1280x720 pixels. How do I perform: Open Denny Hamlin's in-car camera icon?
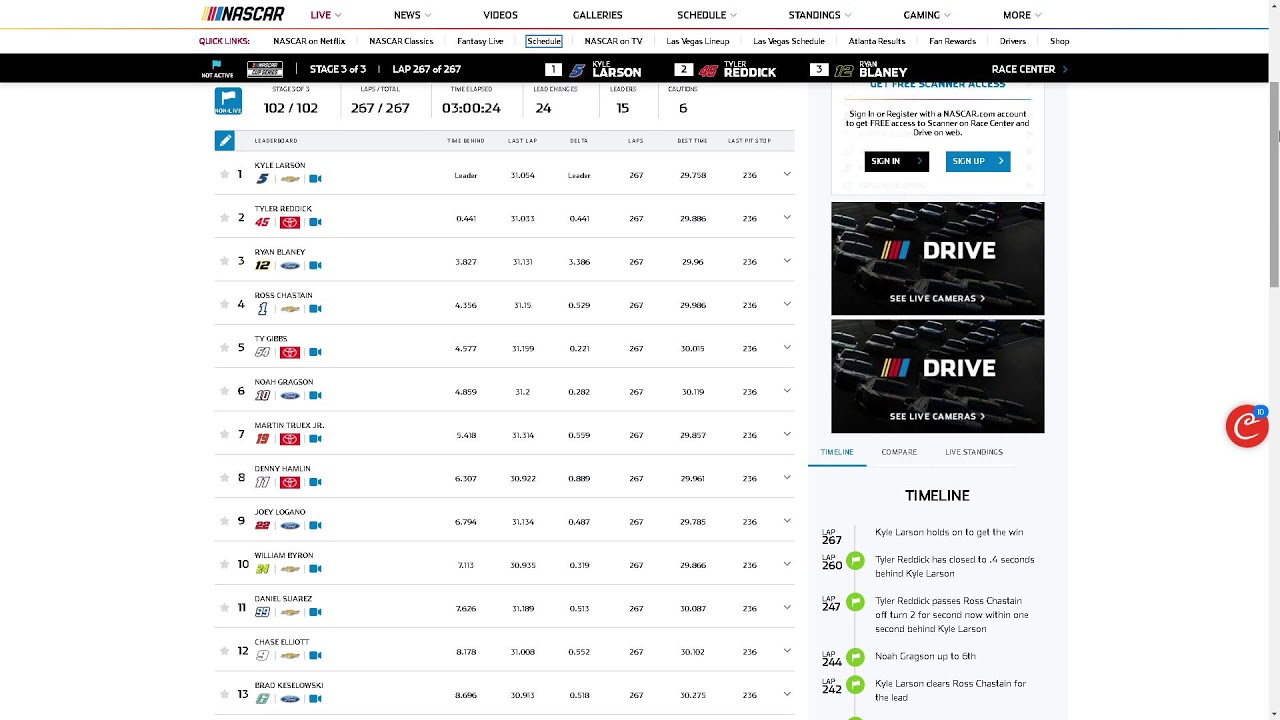[315, 482]
